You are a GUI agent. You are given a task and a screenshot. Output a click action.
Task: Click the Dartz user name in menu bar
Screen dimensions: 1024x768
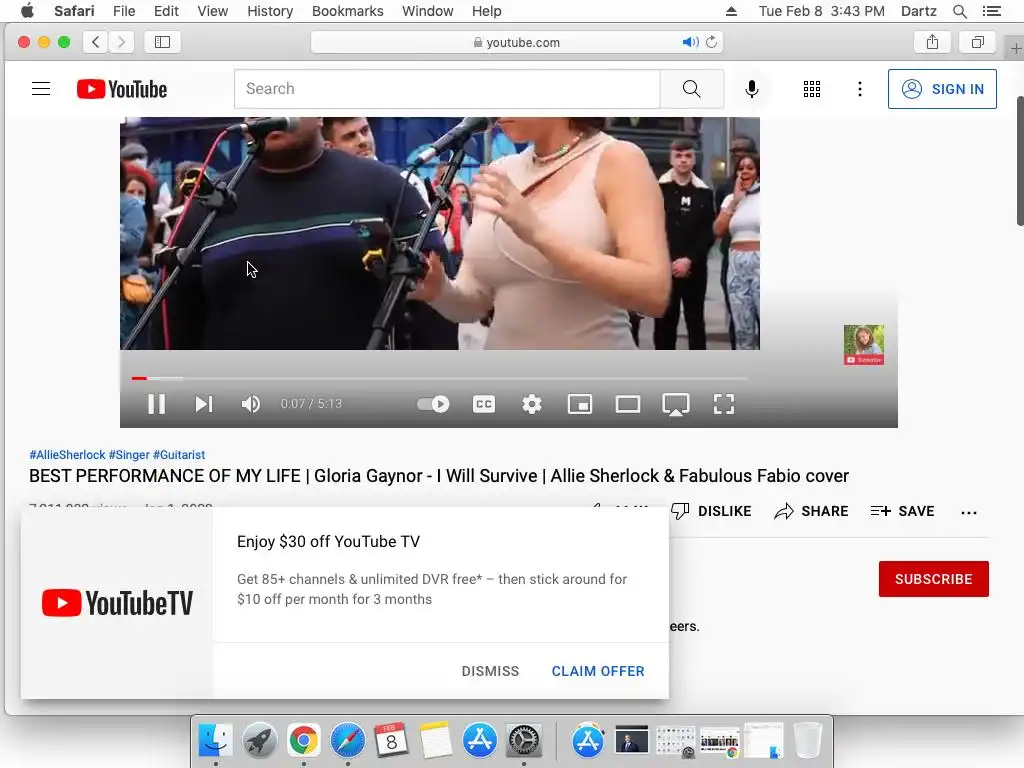point(918,11)
